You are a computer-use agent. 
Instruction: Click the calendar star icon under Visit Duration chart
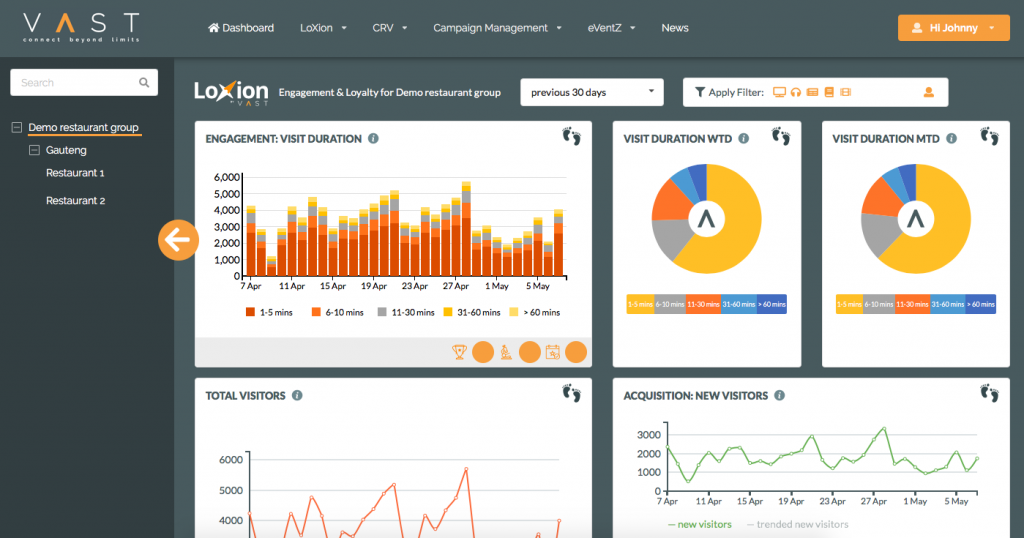(552, 352)
